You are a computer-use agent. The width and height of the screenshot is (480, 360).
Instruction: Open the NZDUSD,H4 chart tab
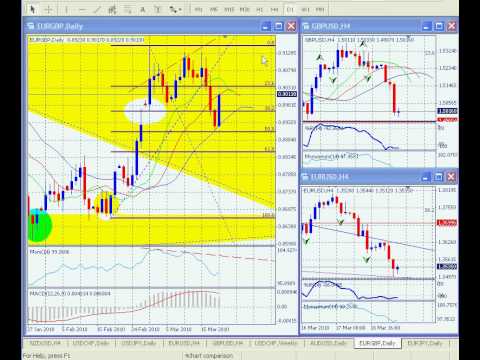click(x=45, y=343)
